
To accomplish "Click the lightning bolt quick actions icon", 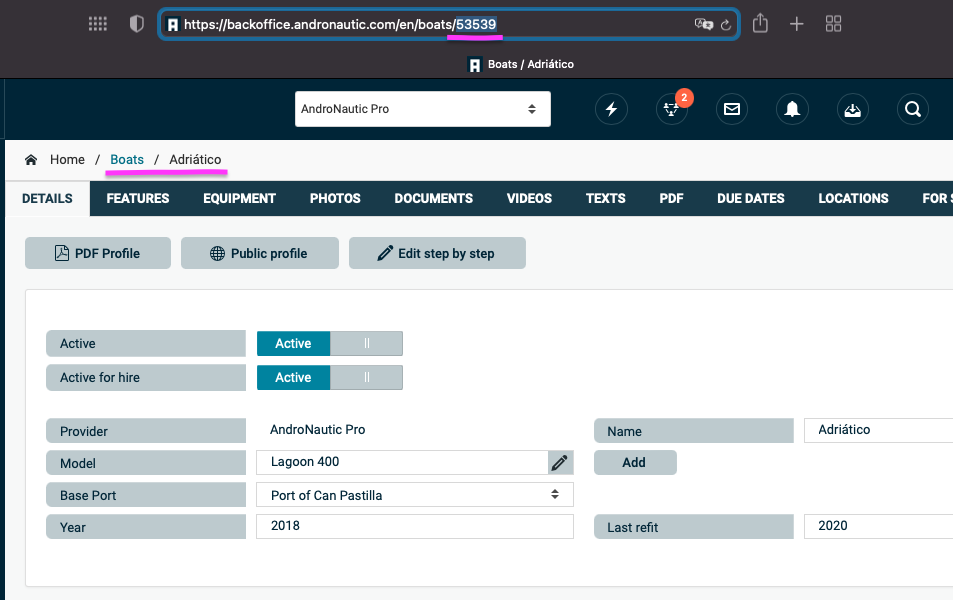I will coord(611,110).
